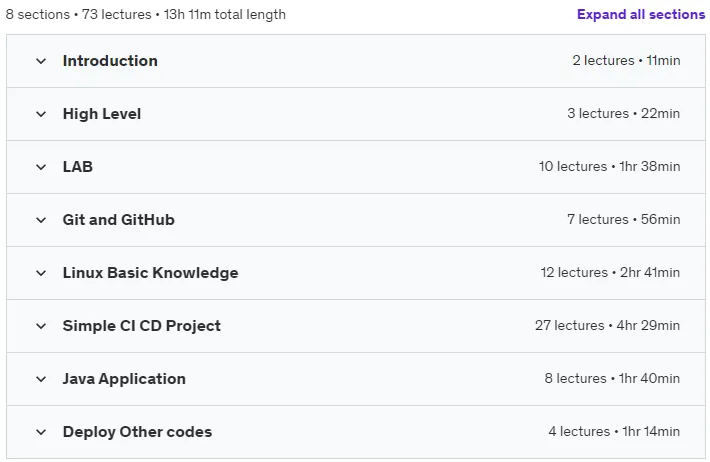Click Expand all sections link
710x462 pixels.
[641, 14]
